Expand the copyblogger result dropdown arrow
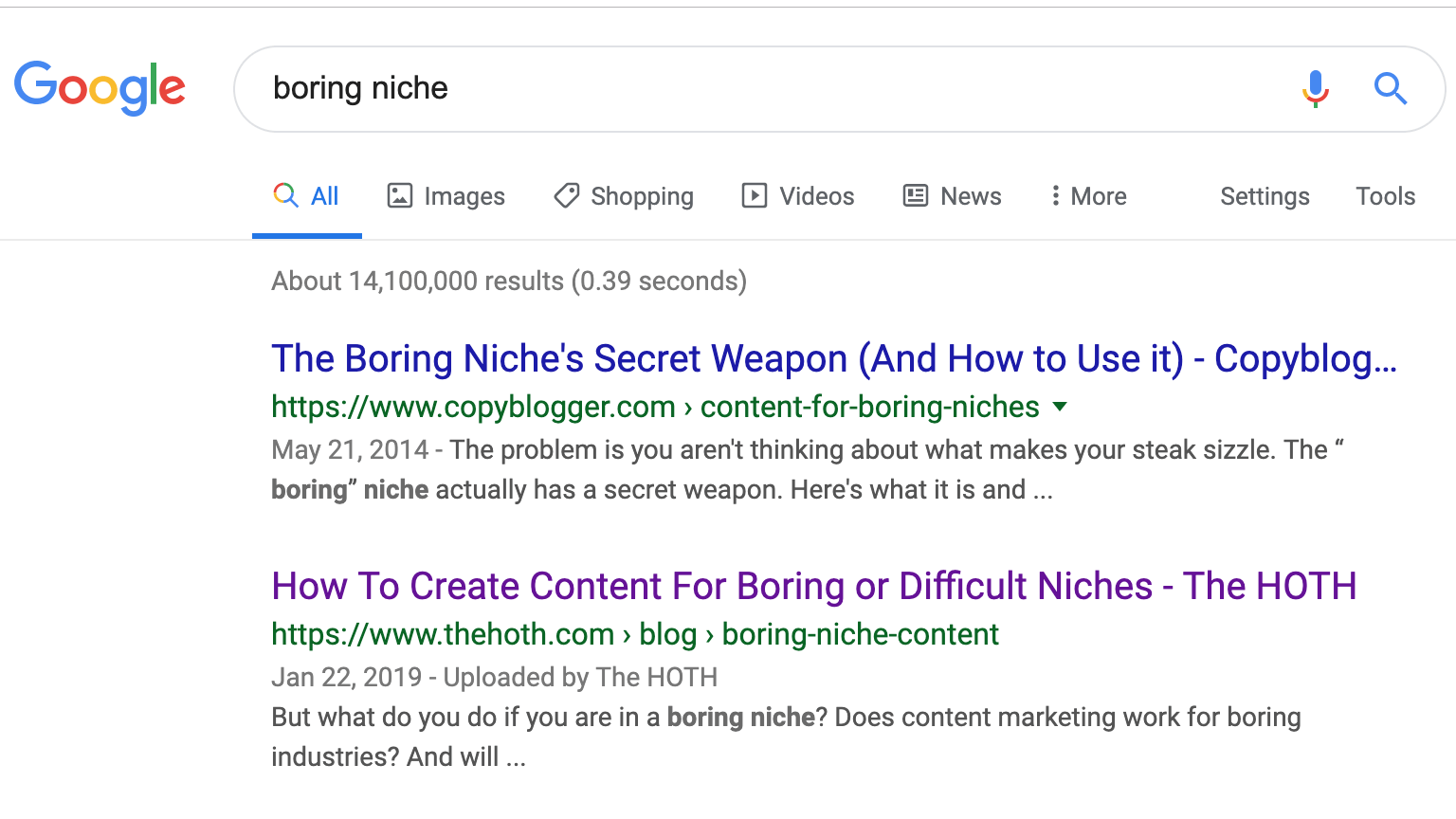This screenshot has width=1456, height=819. pyautogui.click(x=1060, y=407)
